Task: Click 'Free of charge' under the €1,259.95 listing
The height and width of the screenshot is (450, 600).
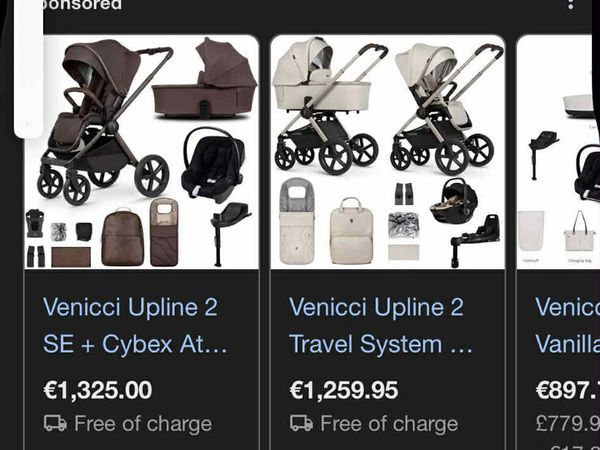Action: coord(388,424)
